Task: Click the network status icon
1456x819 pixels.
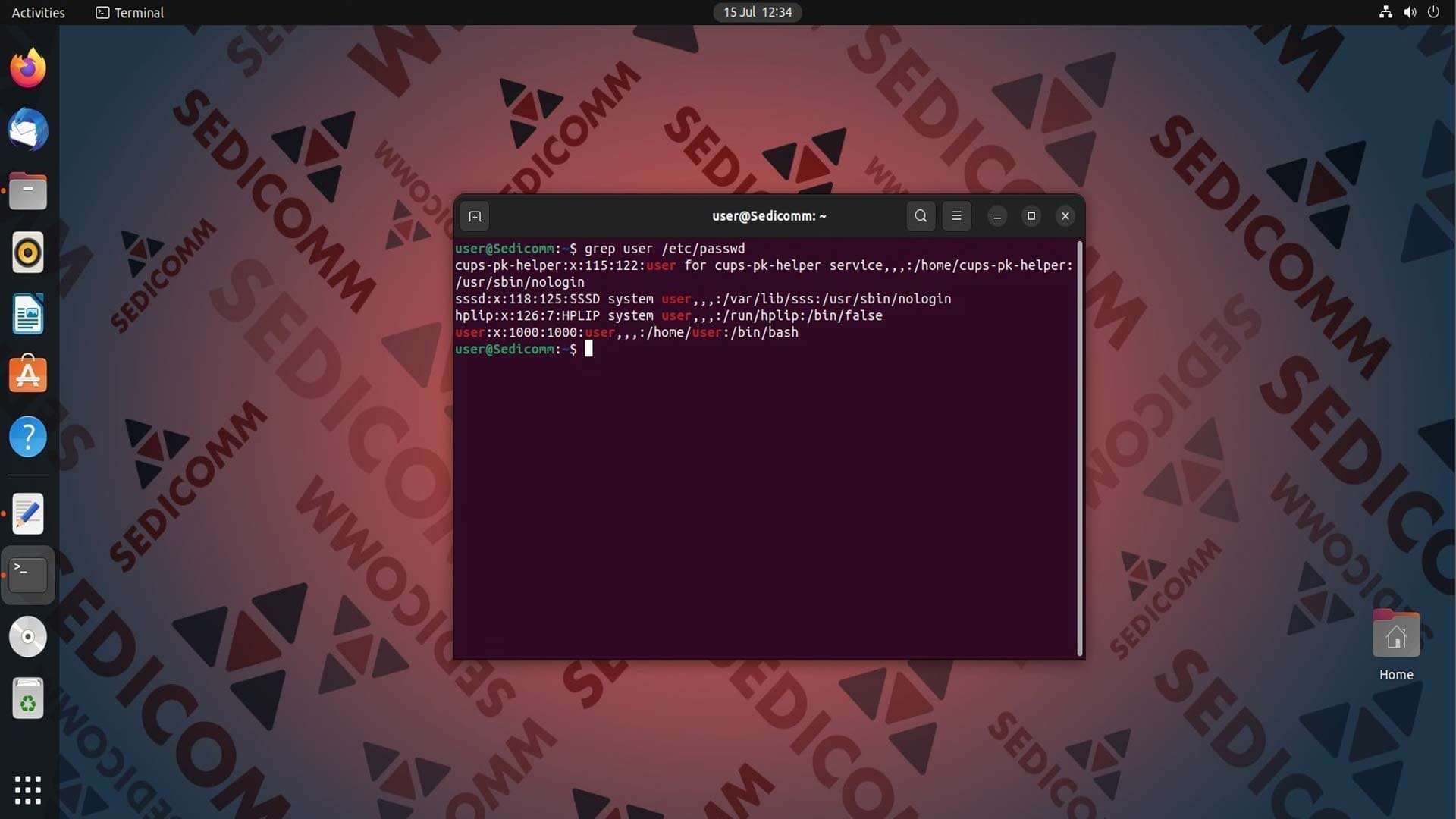Action: tap(1385, 12)
